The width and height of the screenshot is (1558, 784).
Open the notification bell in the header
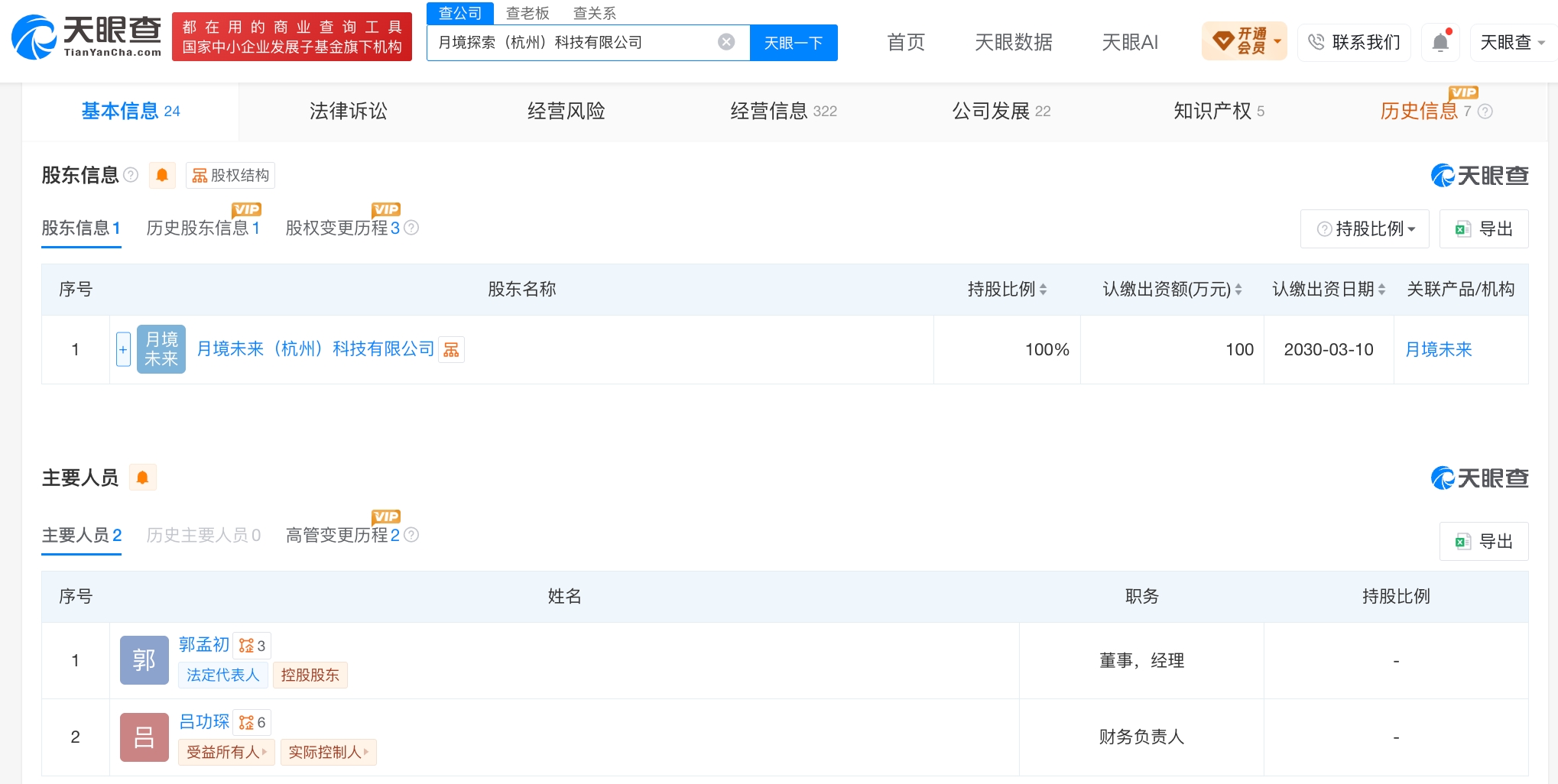[1440, 42]
